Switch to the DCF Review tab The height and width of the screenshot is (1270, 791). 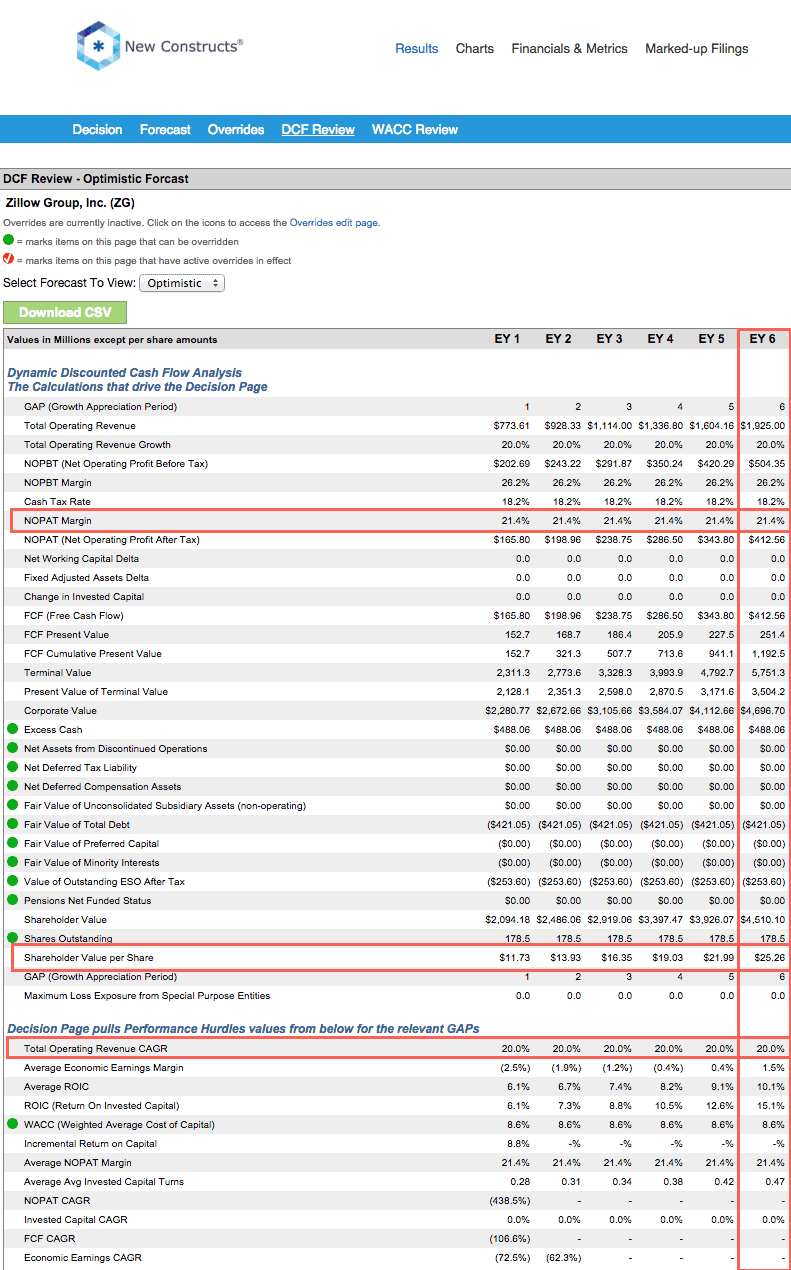[318, 129]
